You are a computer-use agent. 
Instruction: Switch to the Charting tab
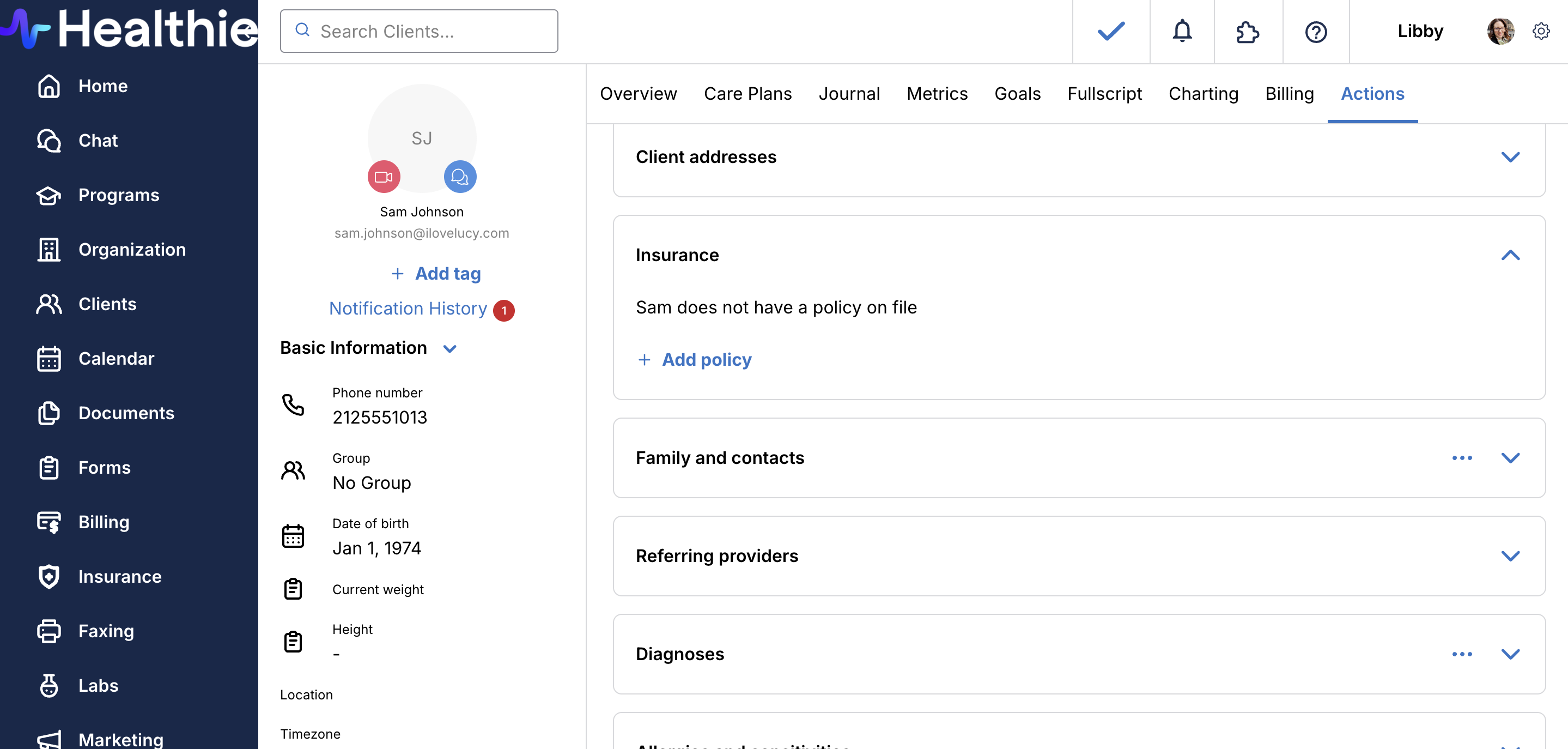click(x=1203, y=93)
